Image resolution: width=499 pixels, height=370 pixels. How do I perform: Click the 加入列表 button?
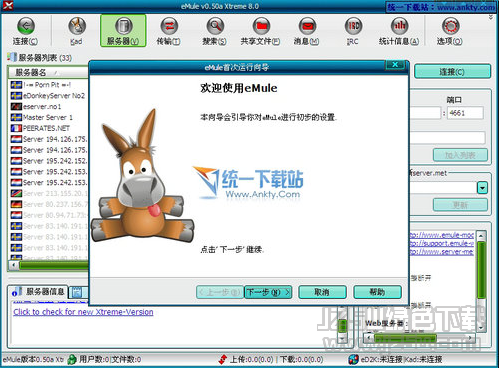pos(460,155)
